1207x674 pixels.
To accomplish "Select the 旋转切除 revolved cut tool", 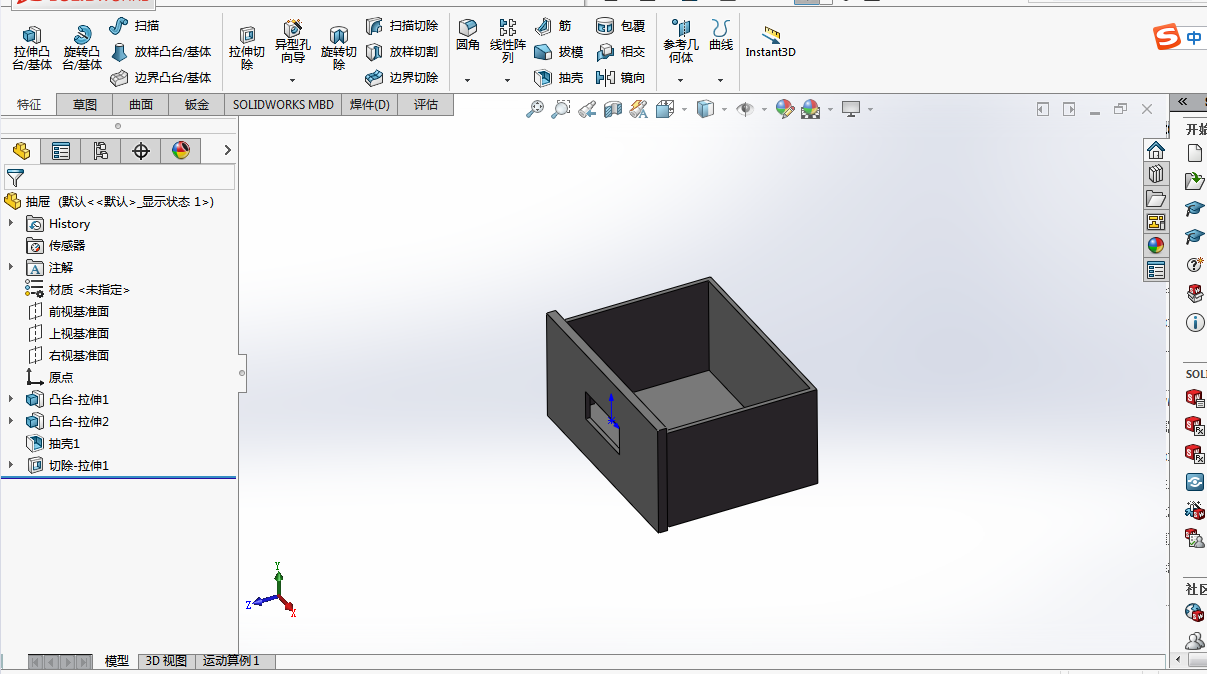I will [x=339, y=48].
